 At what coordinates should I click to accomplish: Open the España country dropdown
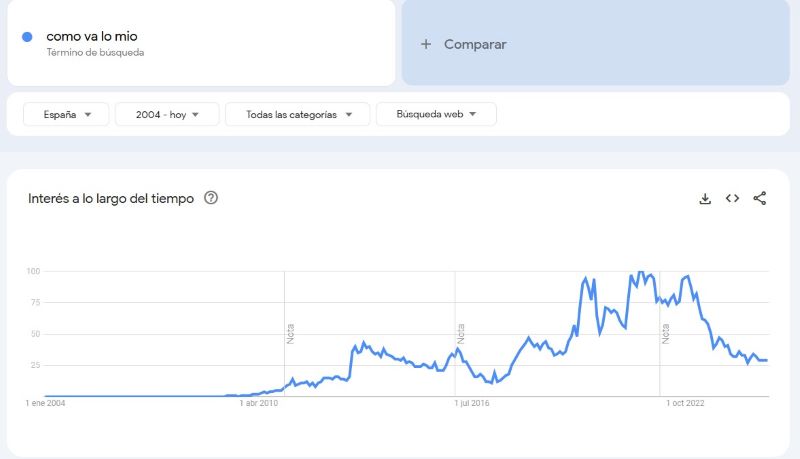66,114
